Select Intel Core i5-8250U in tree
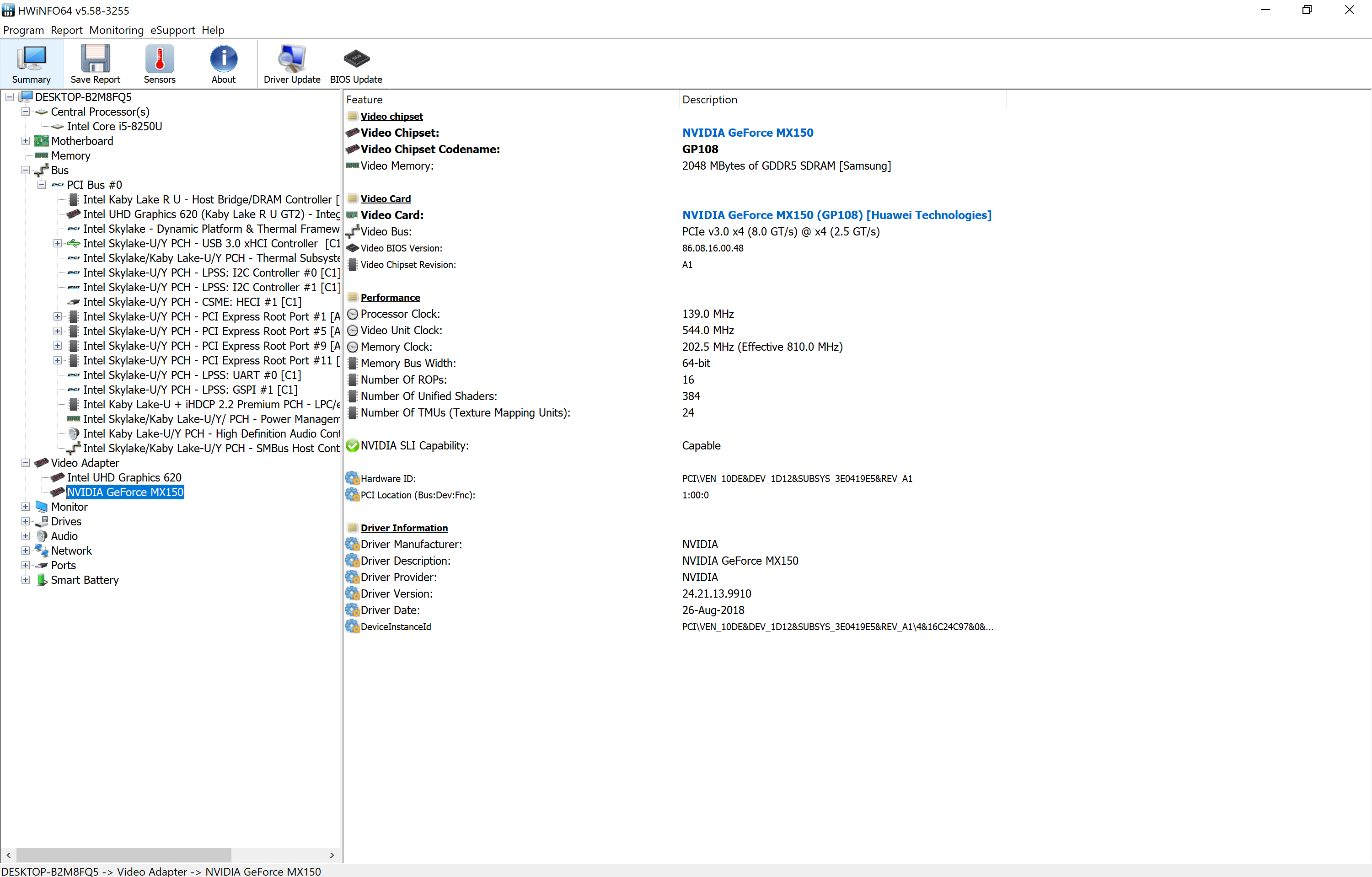 (x=114, y=126)
